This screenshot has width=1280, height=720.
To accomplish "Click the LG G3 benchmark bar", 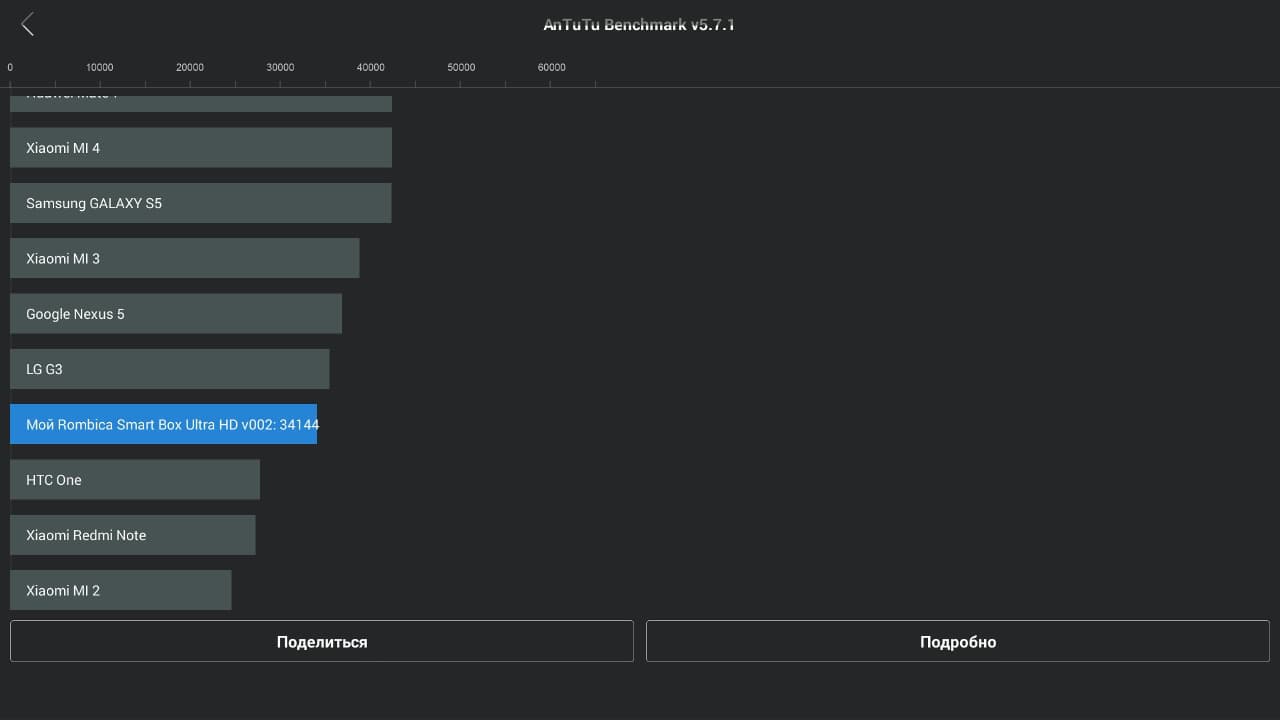I will pyautogui.click(x=169, y=369).
